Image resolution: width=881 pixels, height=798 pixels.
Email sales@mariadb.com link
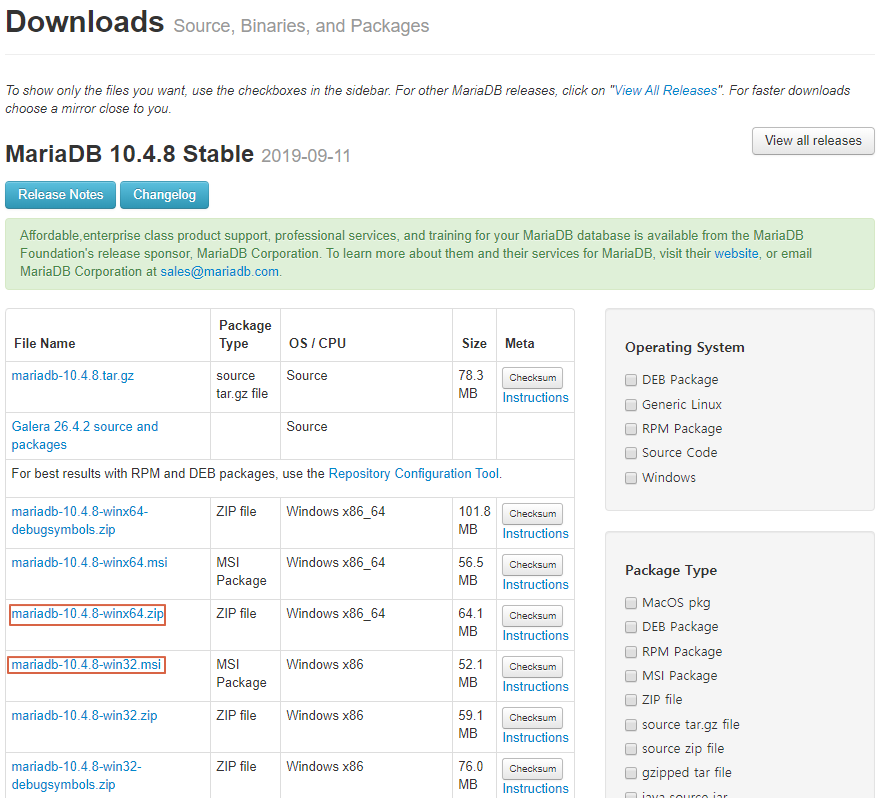(220, 271)
